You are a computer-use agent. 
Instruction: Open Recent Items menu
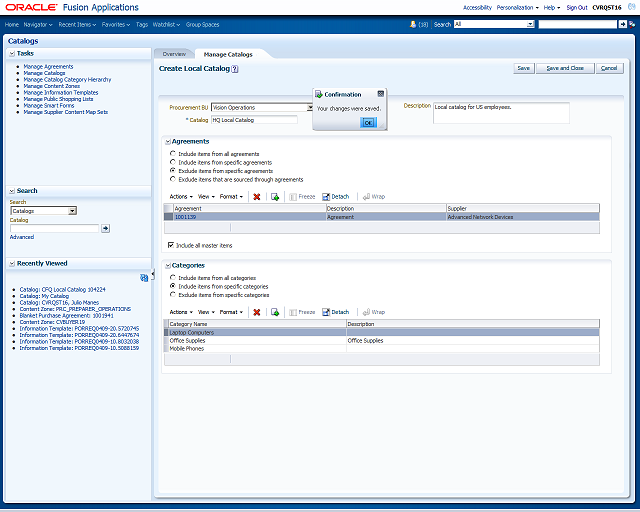77,24
